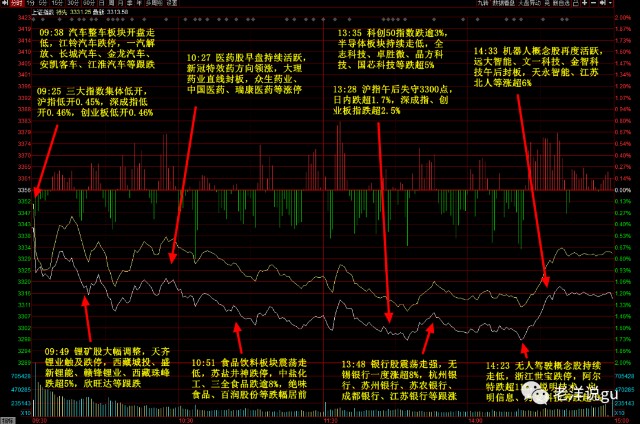Switch to the 5分 five-minute period tab
This screenshot has height=424, width=640.
(x=43, y=3)
